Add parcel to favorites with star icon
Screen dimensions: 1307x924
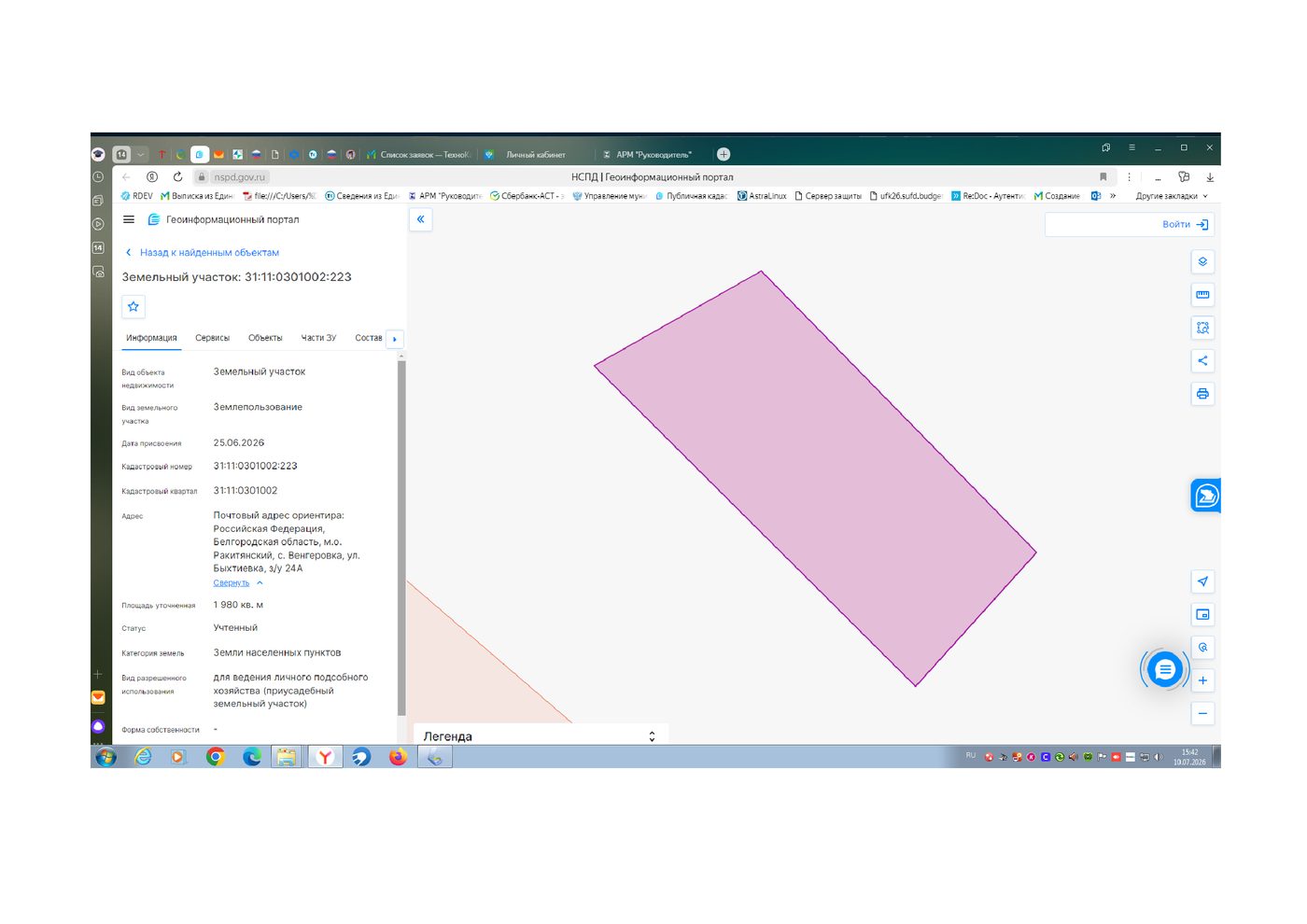point(134,306)
